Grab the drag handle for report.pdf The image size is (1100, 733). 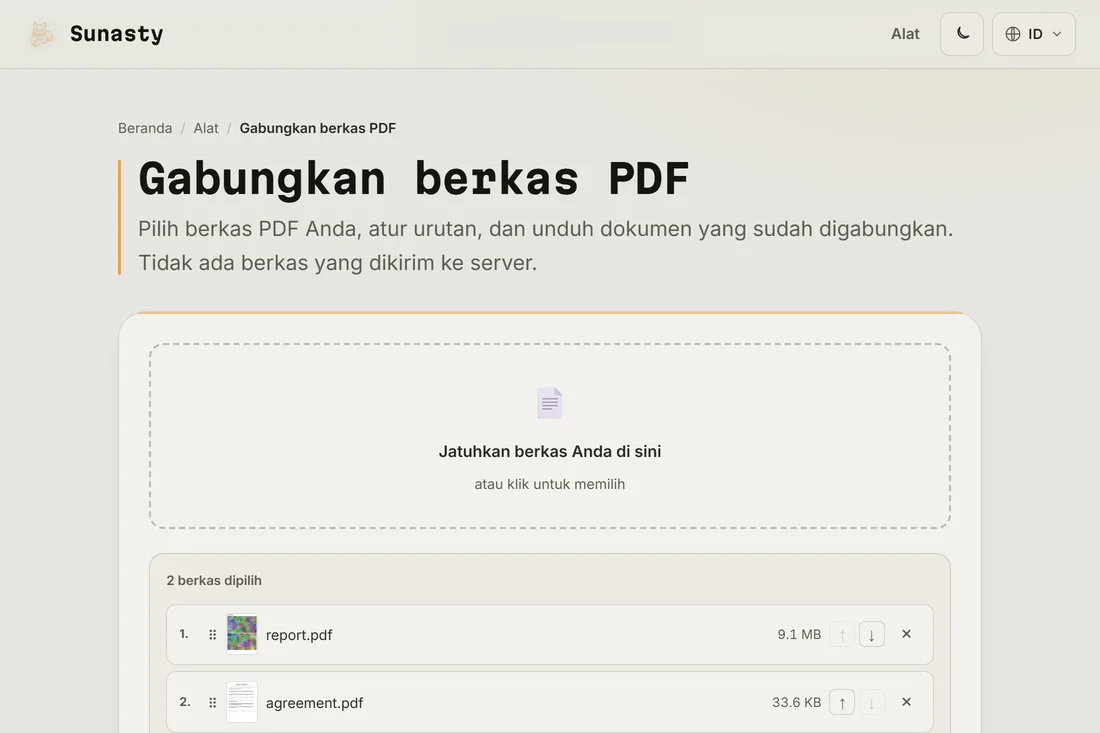[213, 635]
